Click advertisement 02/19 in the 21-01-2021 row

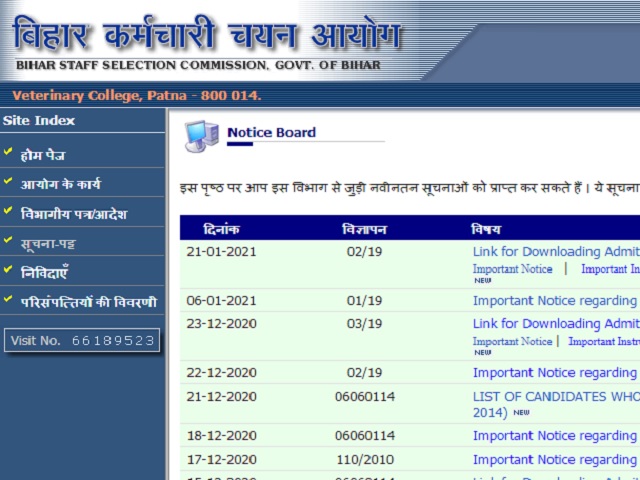point(364,251)
